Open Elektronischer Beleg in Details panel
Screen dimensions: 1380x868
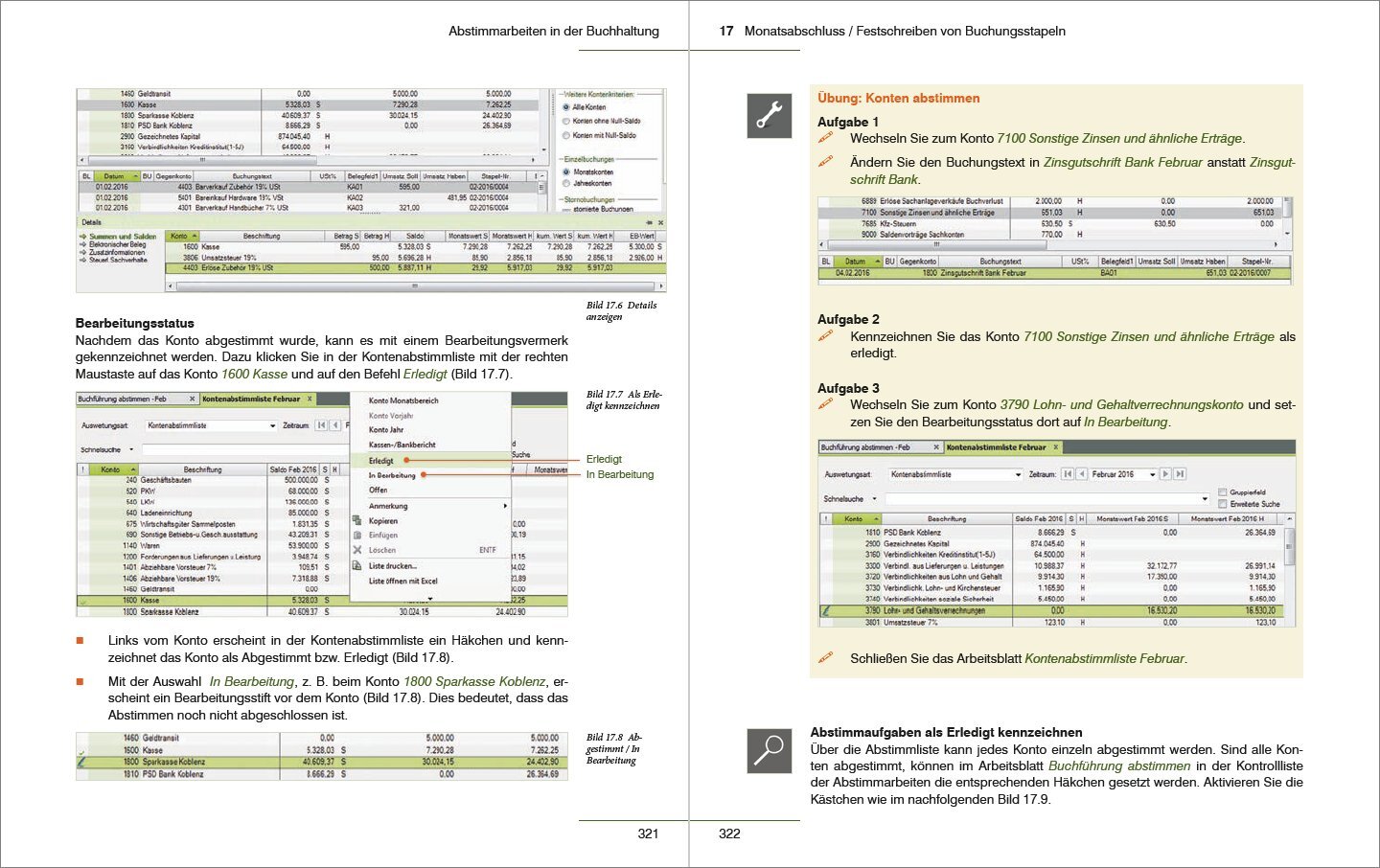(x=118, y=244)
